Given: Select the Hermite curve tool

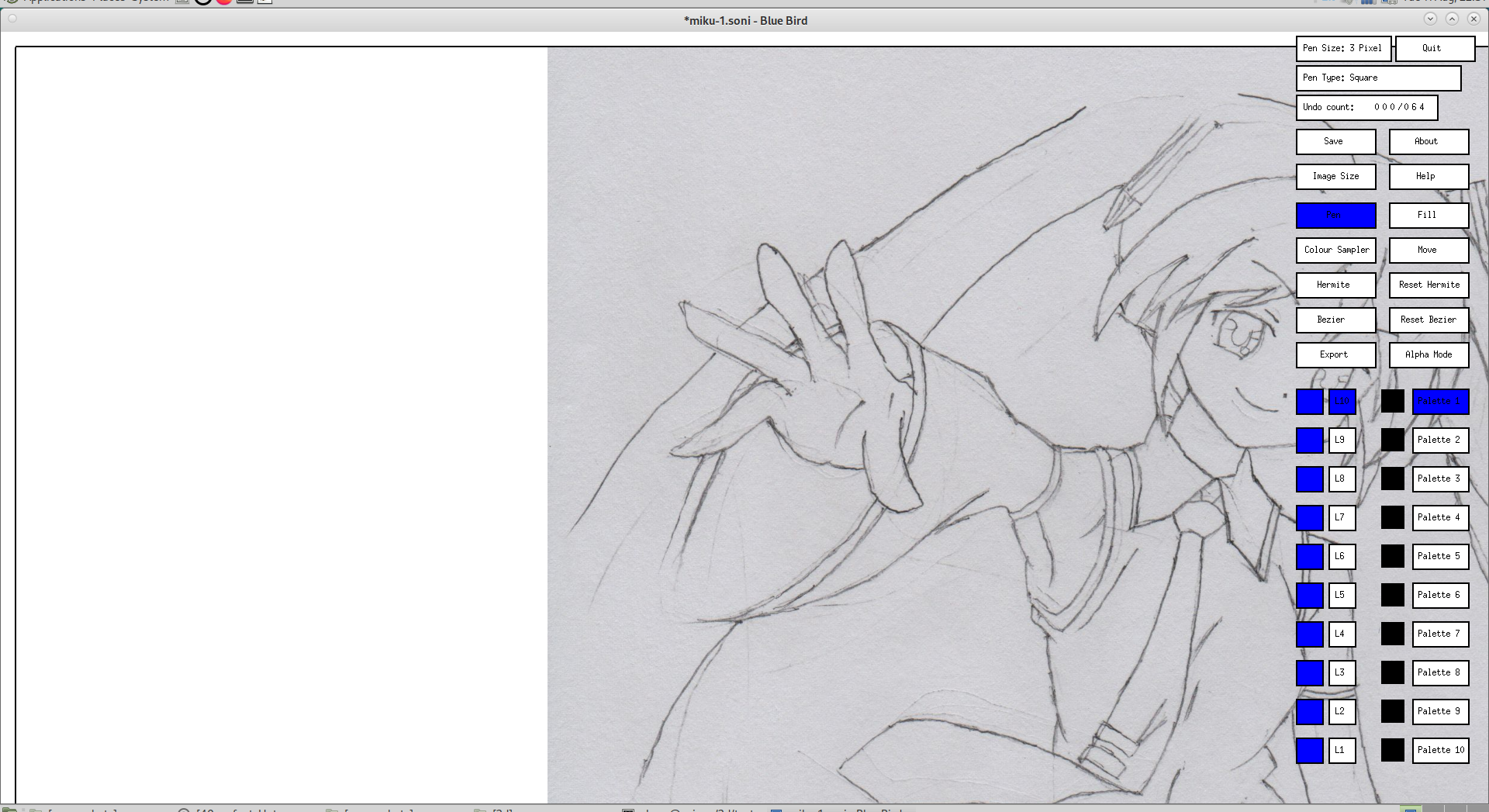Looking at the screenshot, I should 1335,285.
